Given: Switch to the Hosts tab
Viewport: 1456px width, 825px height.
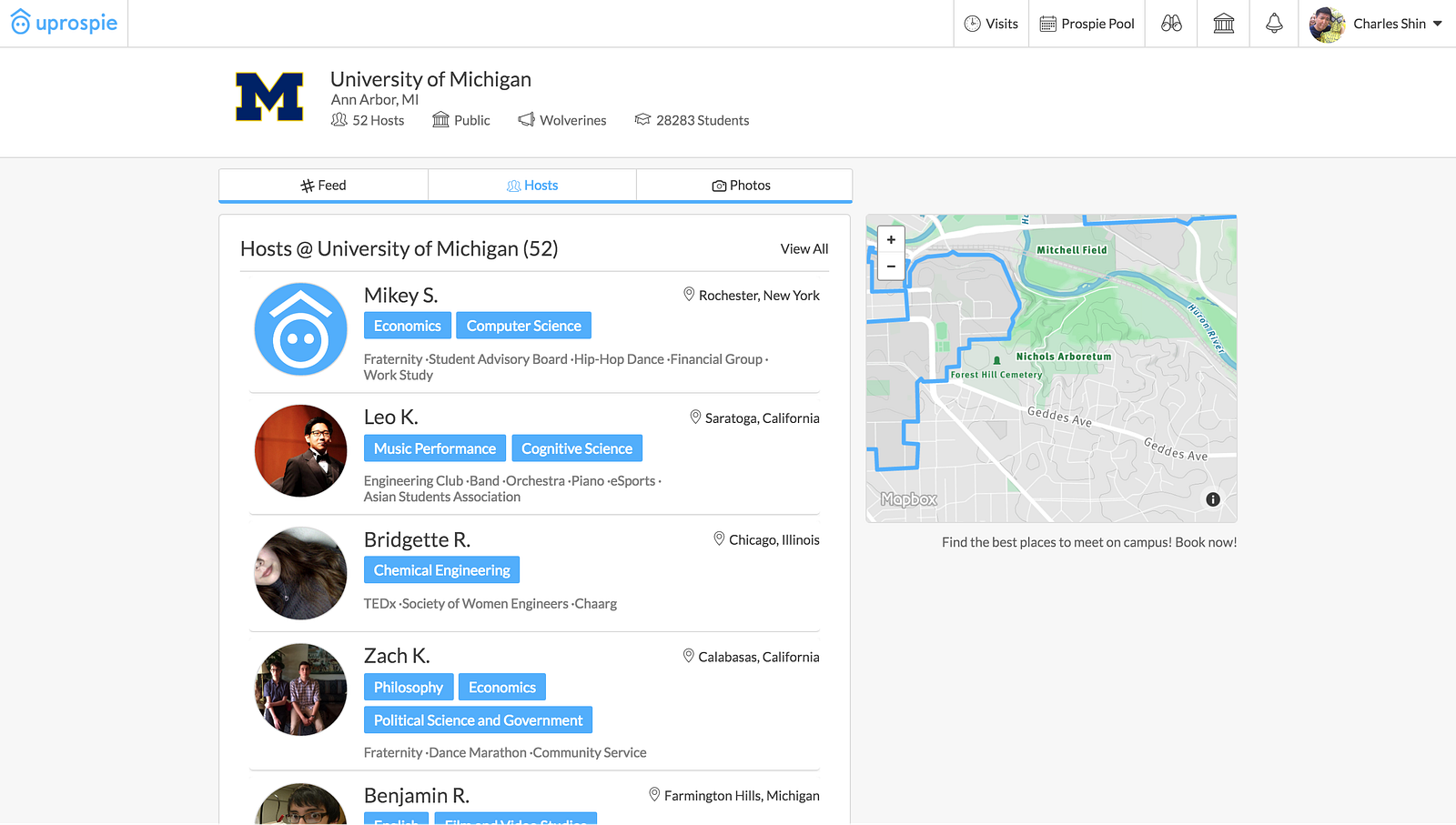Looking at the screenshot, I should coord(532,186).
